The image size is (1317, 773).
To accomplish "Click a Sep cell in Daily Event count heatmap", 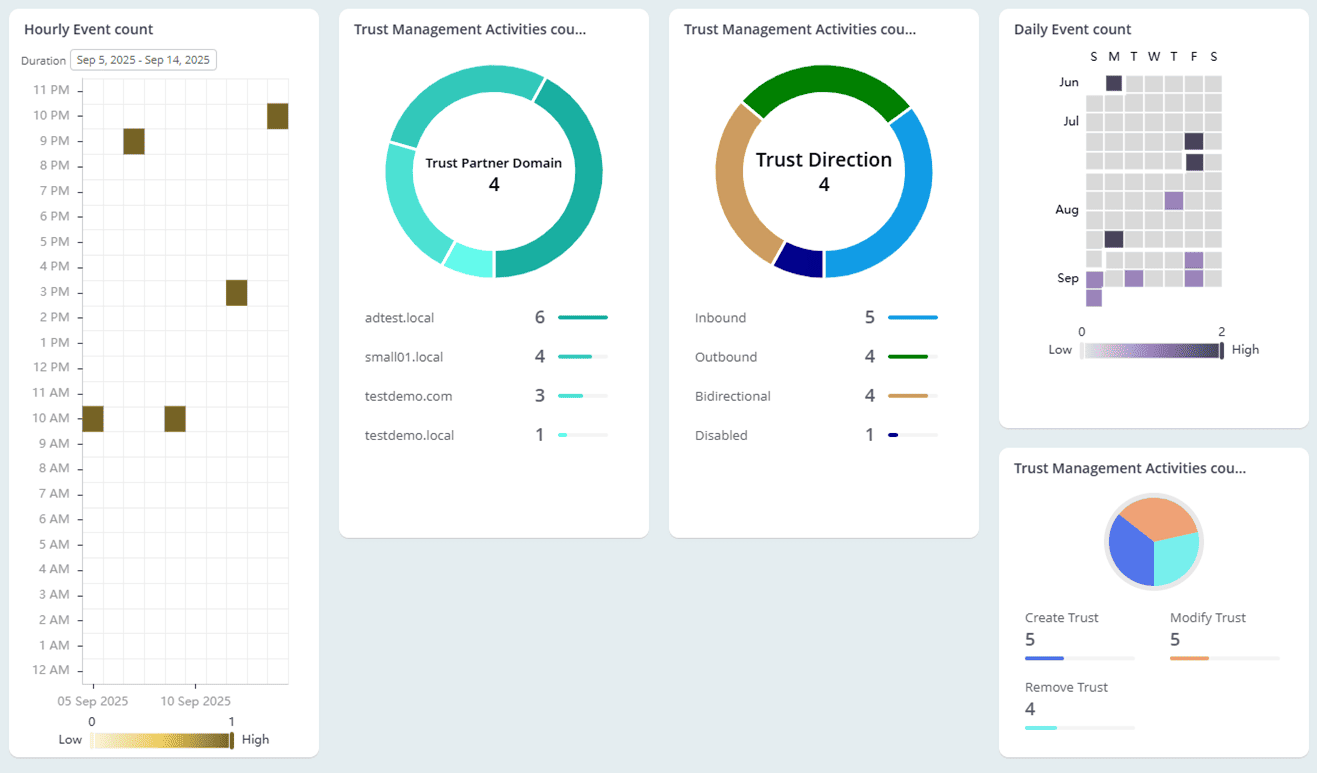I will (1093, 277).
